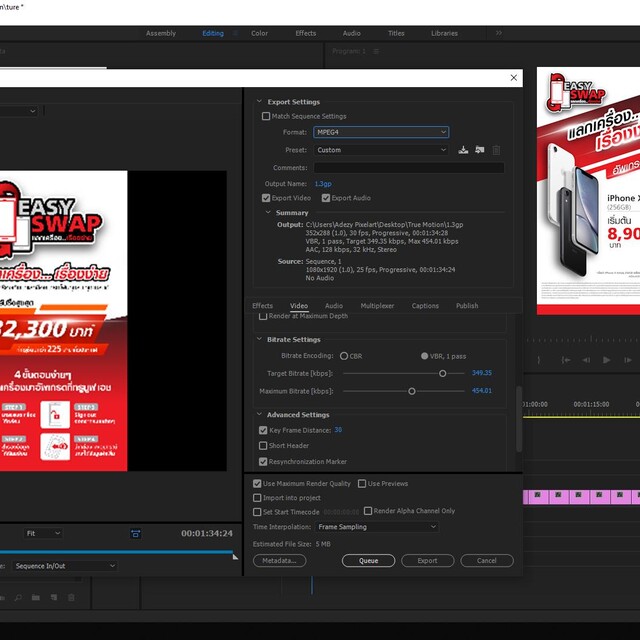Screen dimensions: 640x640
Task: Click the Maximum Bitrate slider handle
Action: tap(412, 391)
